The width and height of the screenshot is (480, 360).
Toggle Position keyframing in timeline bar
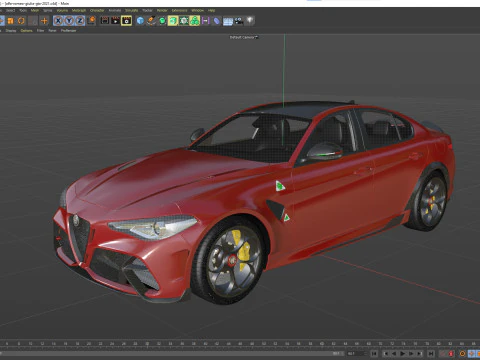pyautogui.click(x=472, y=353)
